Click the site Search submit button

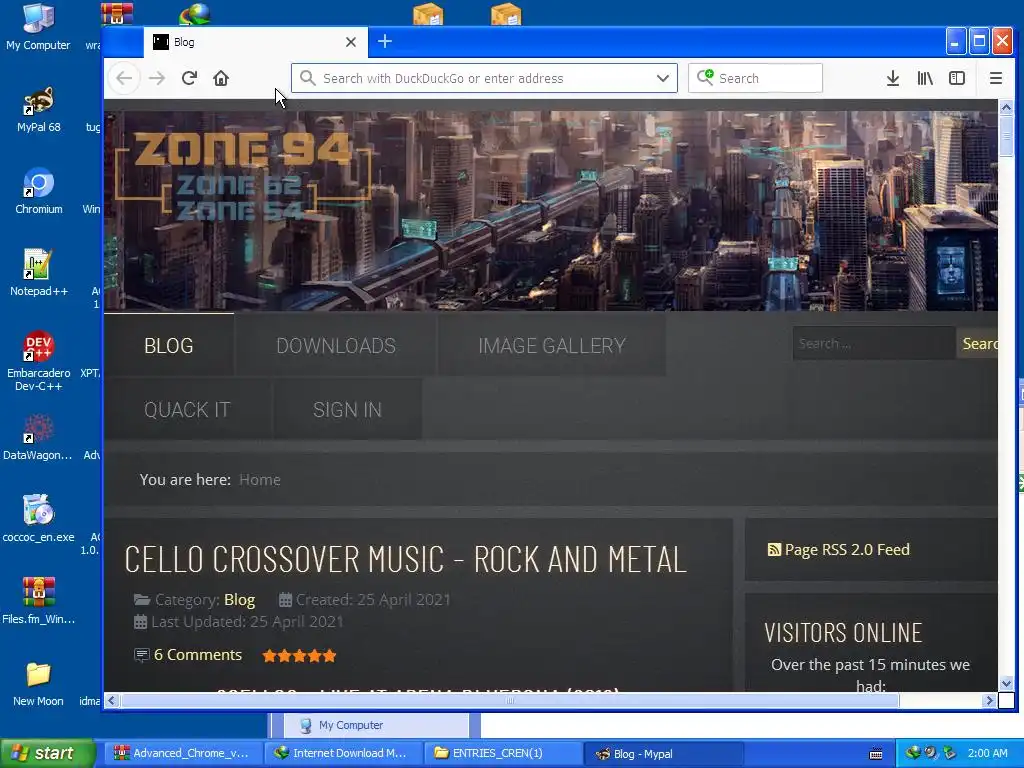tap(978, 344)
